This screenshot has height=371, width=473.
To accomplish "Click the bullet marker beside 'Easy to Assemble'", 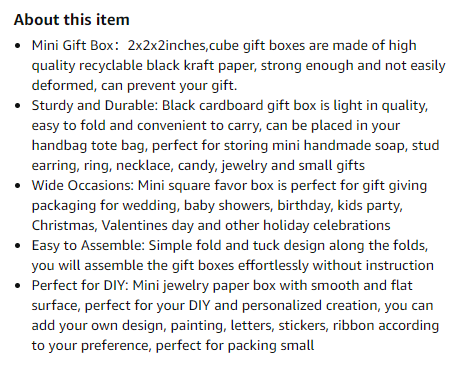I will pyautogui.click(x=18, y=246).
